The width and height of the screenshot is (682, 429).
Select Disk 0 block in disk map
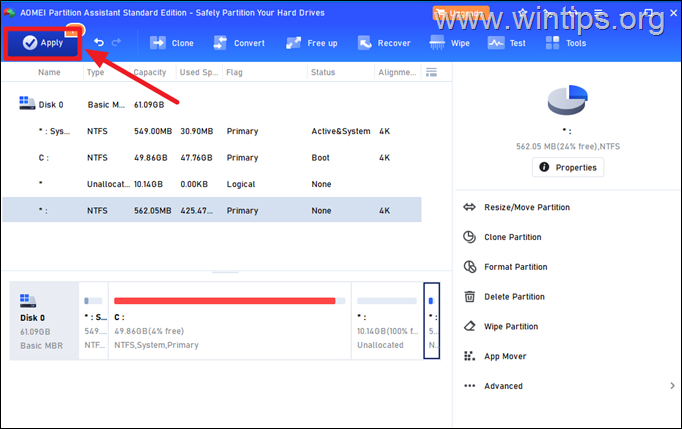[44, 321]
